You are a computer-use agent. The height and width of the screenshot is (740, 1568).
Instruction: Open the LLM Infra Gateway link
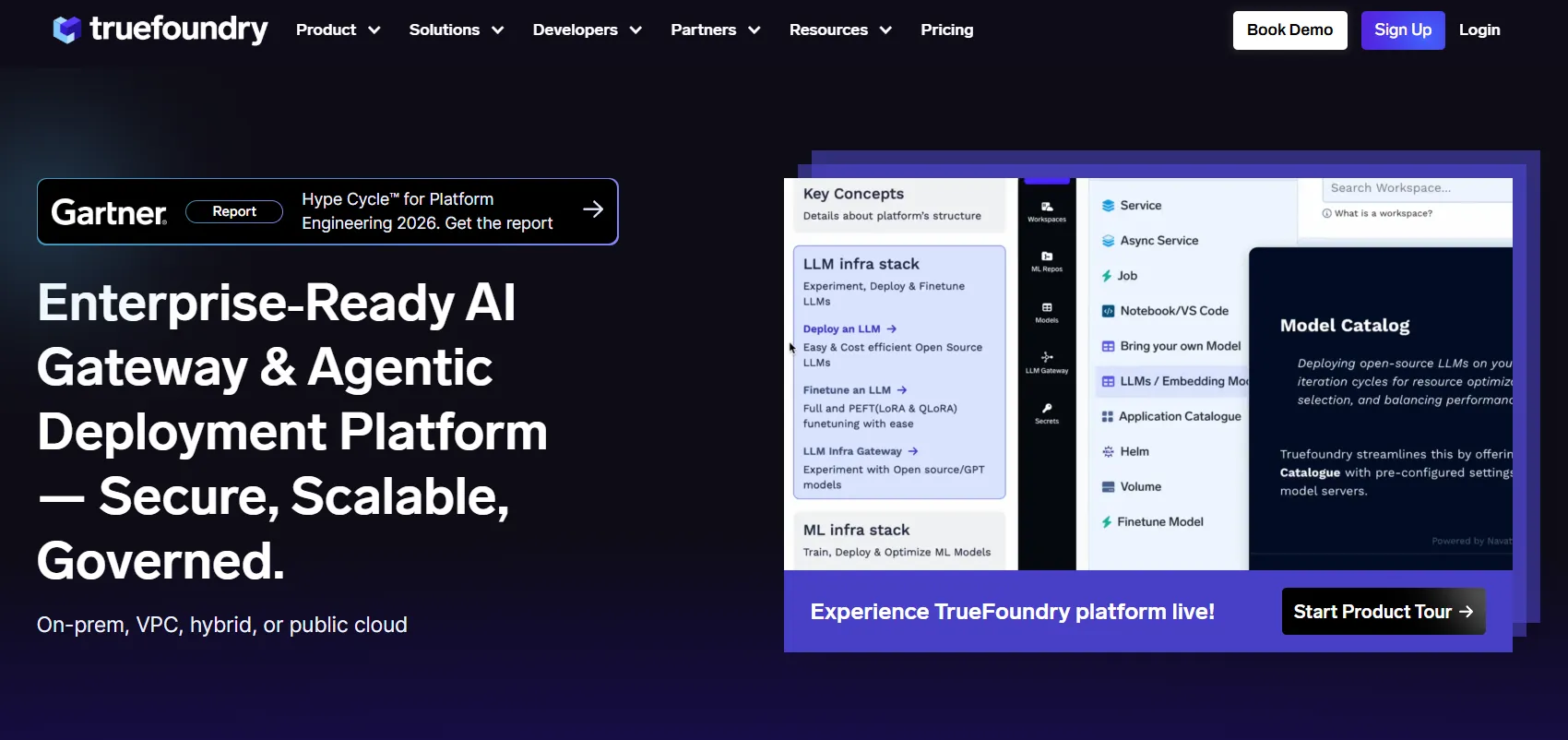[x=852, y=451]
